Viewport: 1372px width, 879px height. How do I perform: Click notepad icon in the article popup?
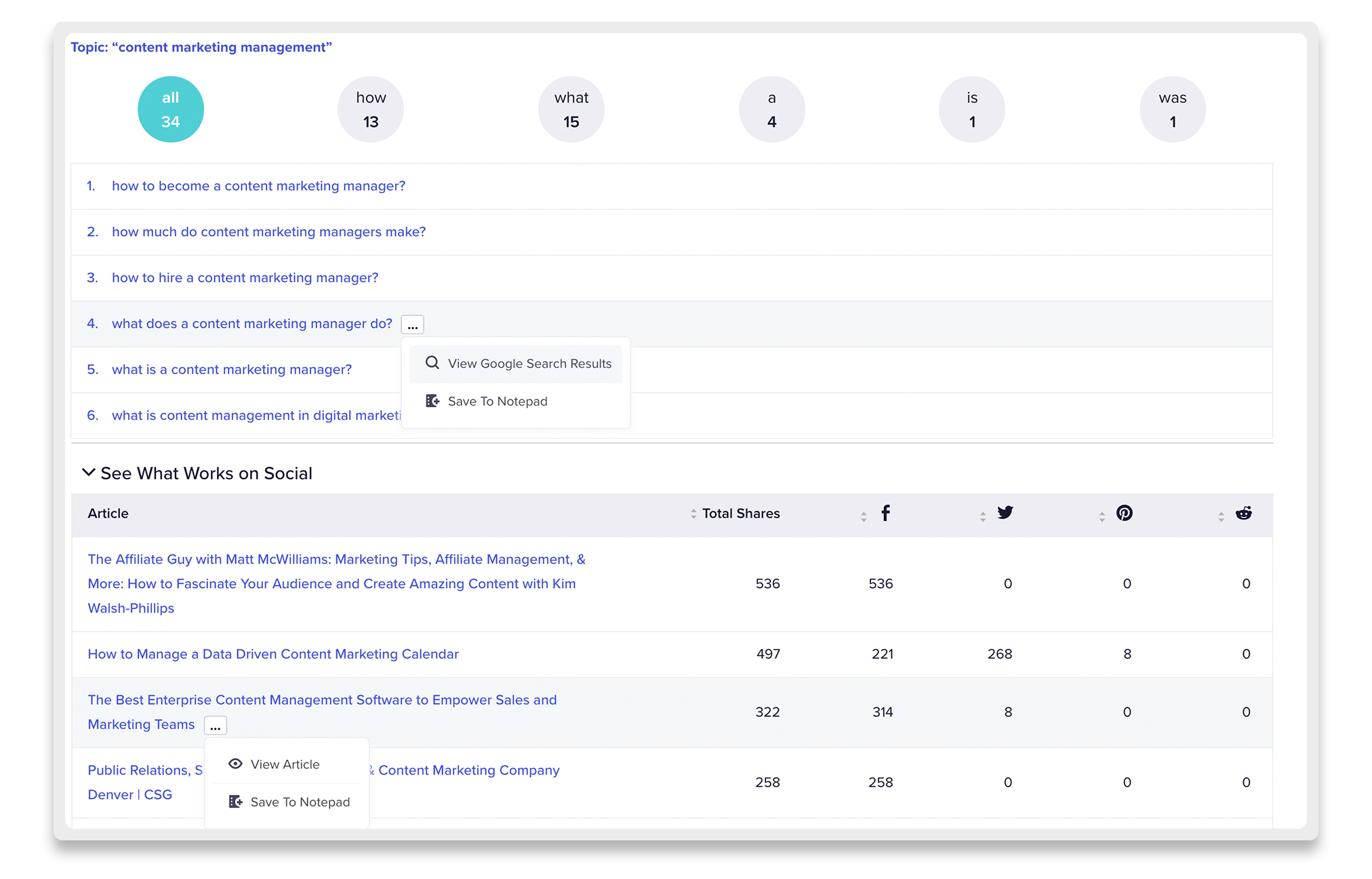point(235,802)
